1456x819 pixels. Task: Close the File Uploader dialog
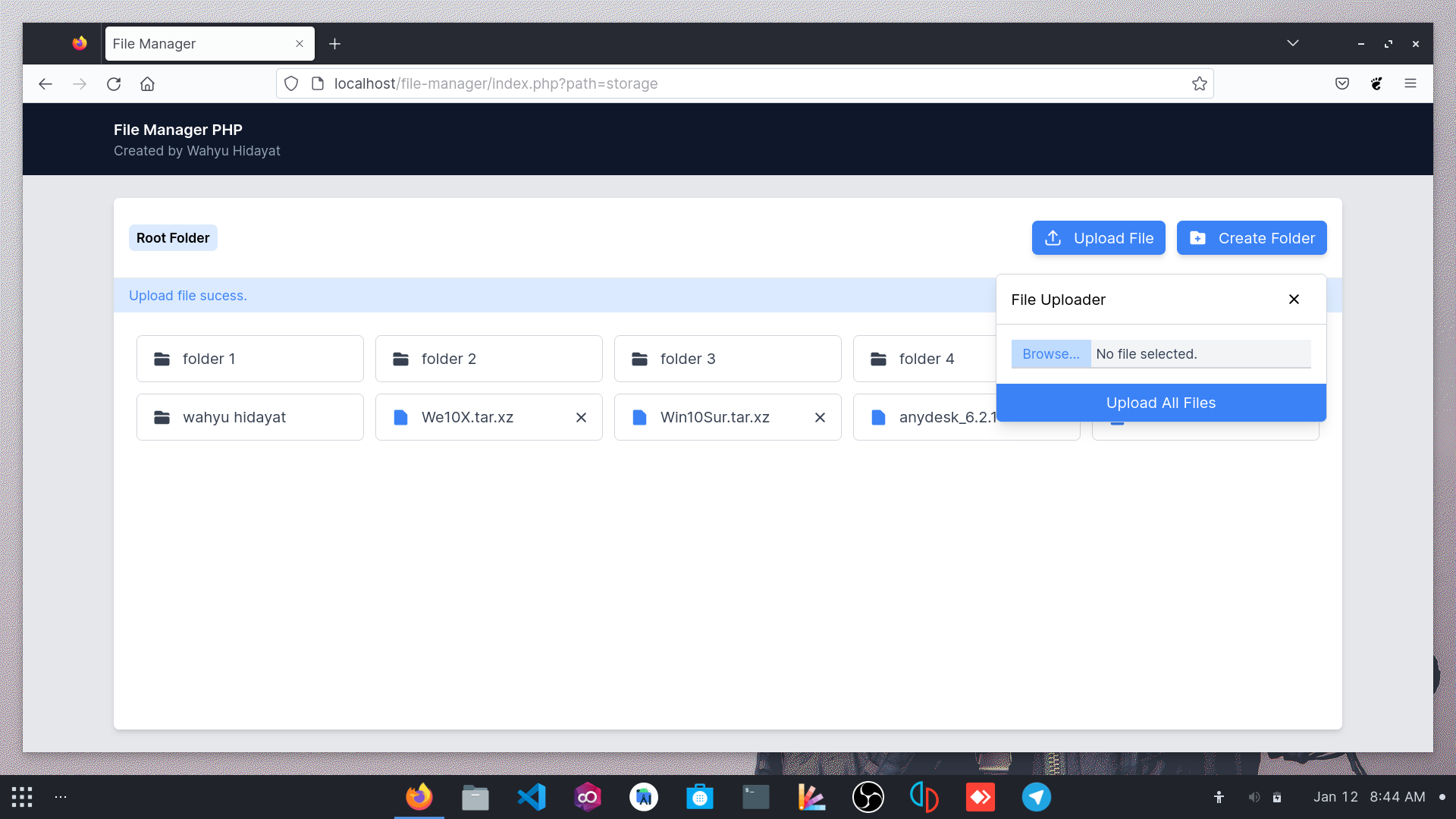pyautogui.click(x=1294, y=300)
